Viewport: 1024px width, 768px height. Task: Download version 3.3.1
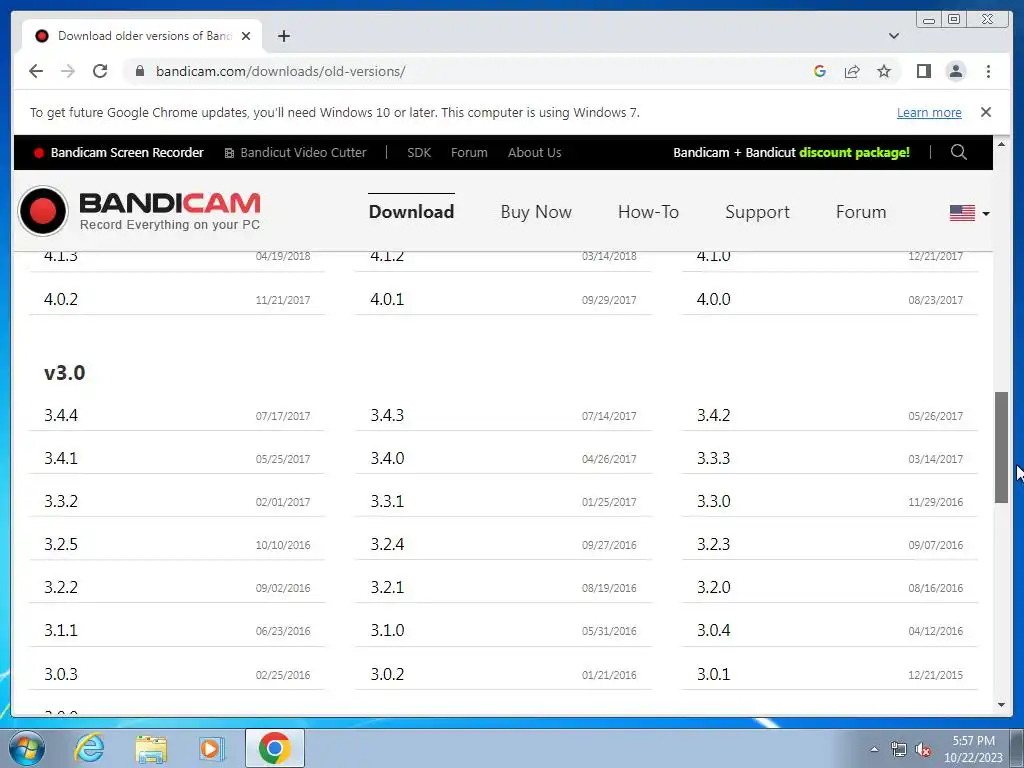click(503, 502)
